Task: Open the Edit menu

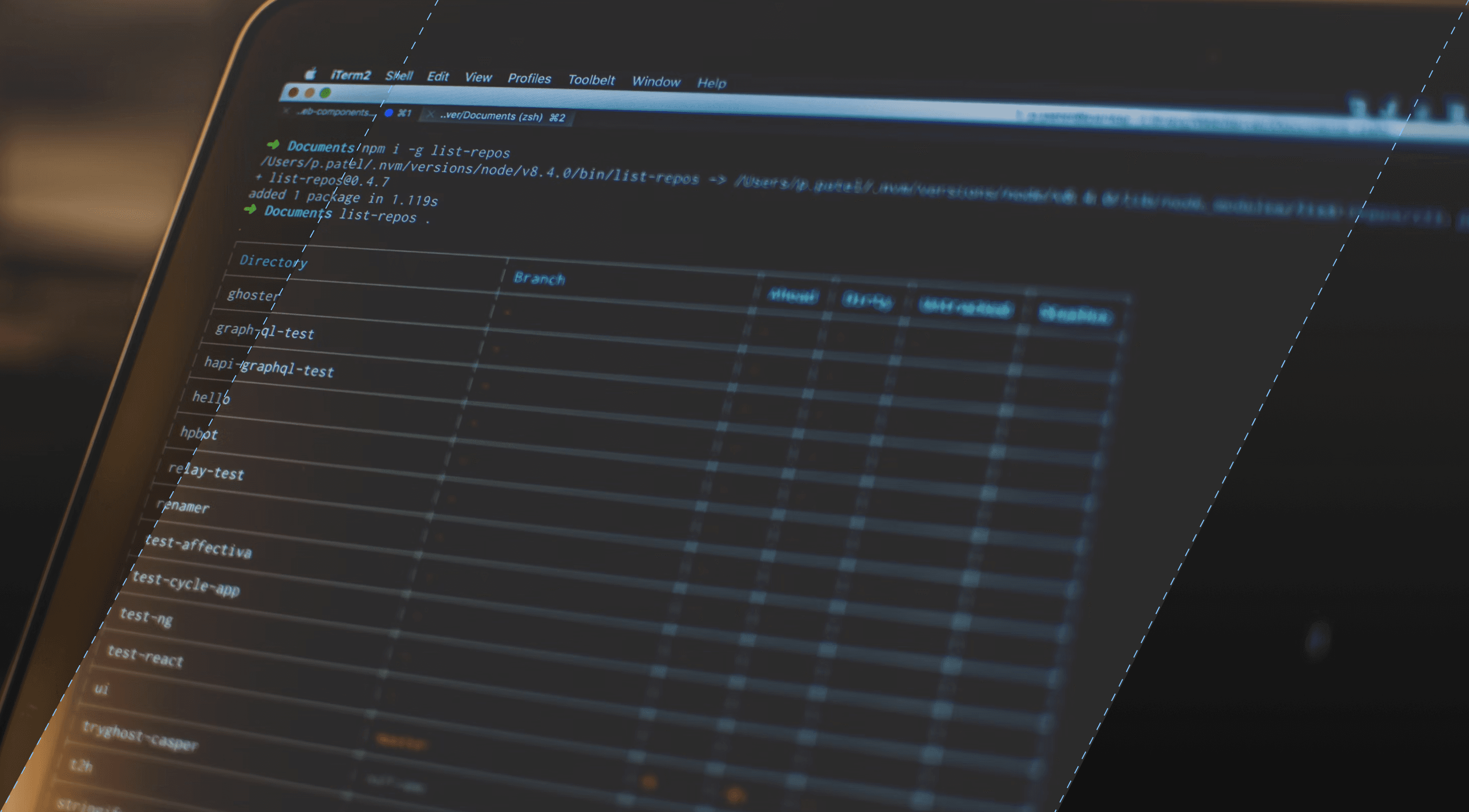Action: click(x=438, y=77)
